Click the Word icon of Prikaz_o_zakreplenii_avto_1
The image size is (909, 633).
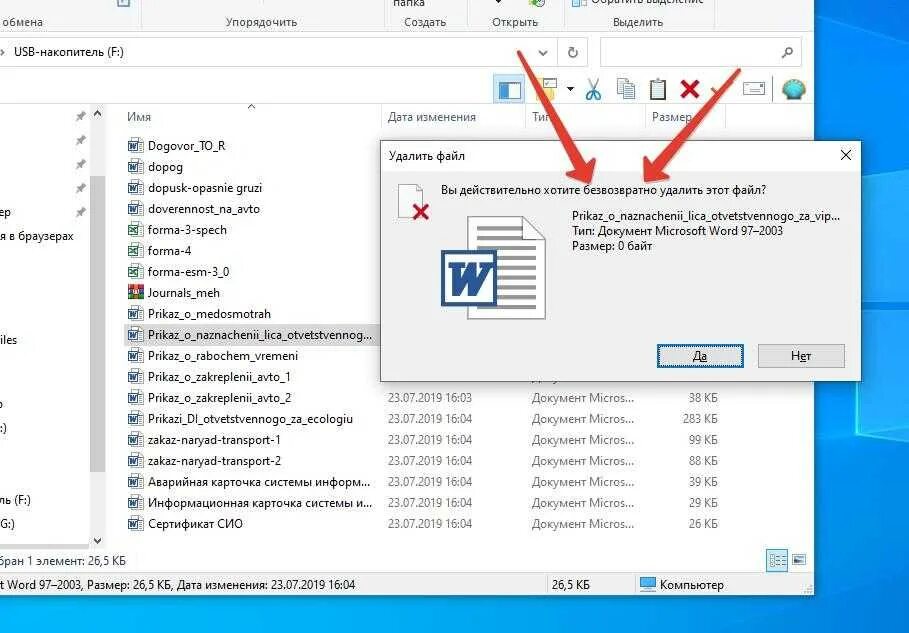coord(135,377)
